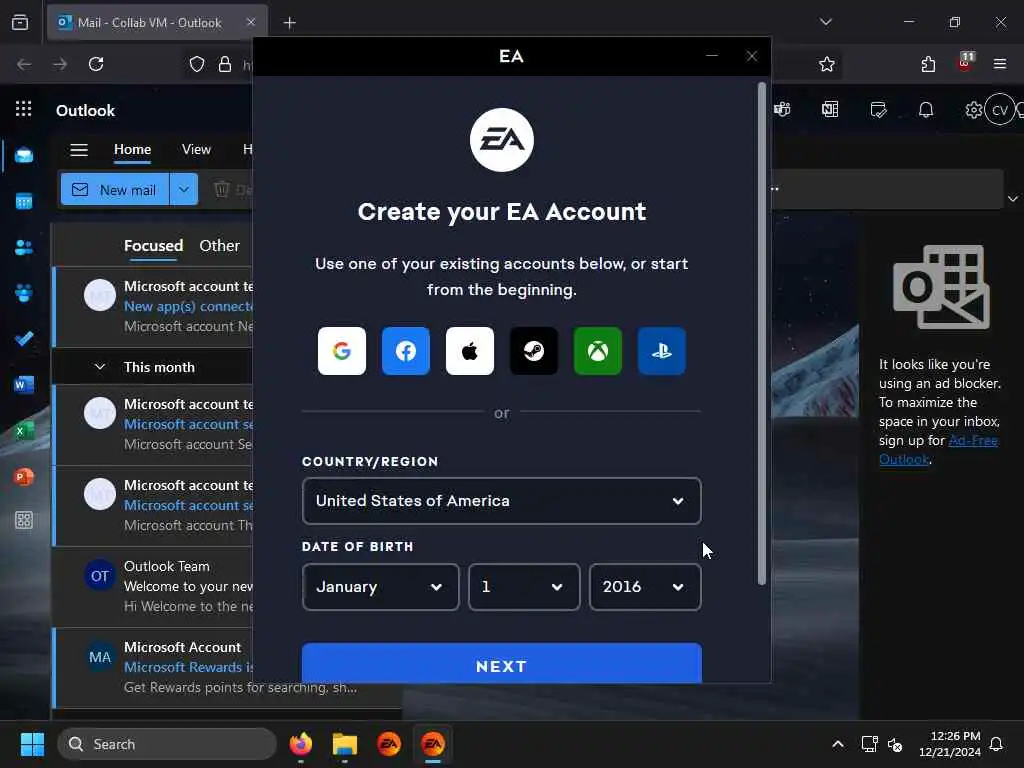Sign up with Steam icon

(534, 351)
